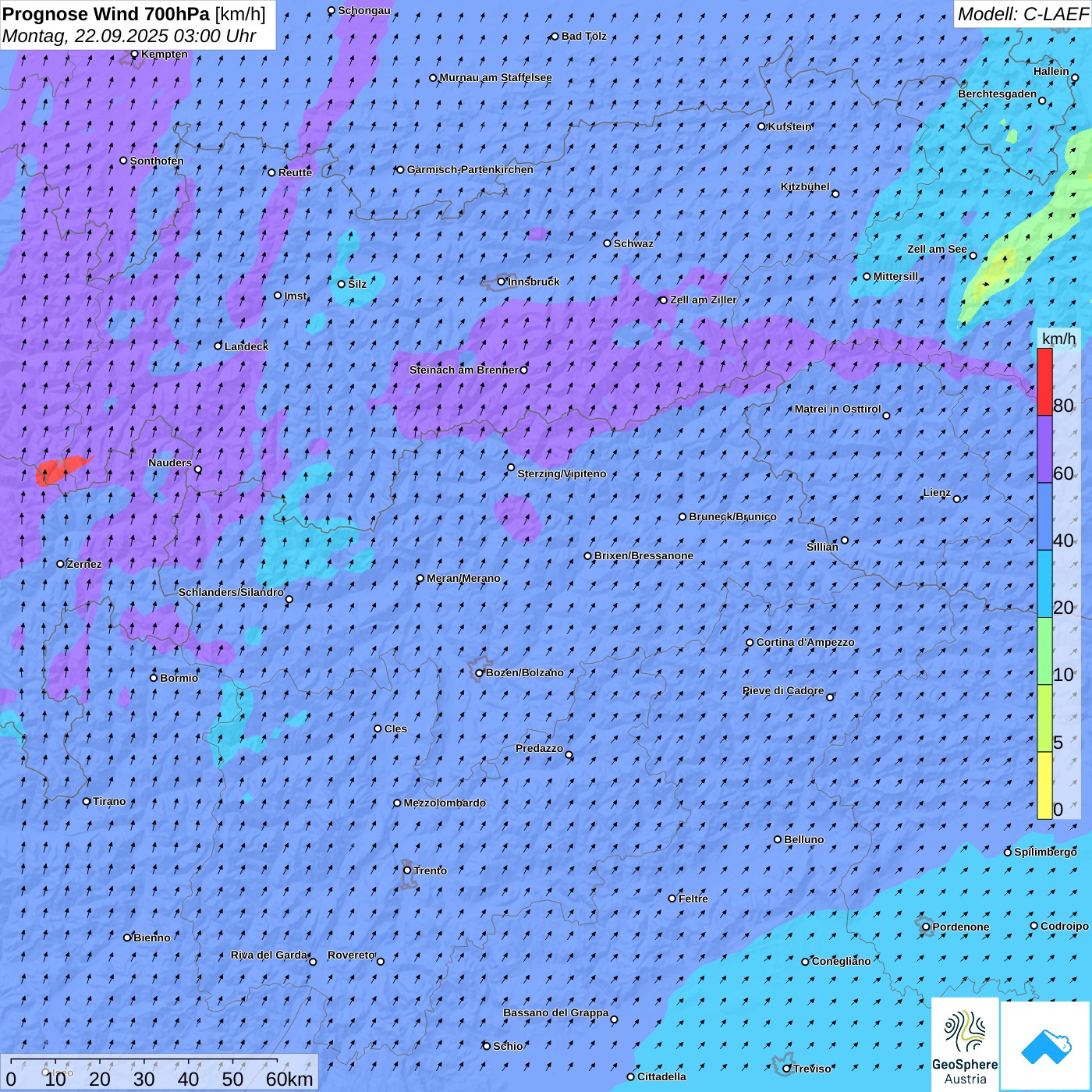Click the Bruneck/Brunico label
This screenshot has height=1092, width=1092.
(x=732, y=516)
